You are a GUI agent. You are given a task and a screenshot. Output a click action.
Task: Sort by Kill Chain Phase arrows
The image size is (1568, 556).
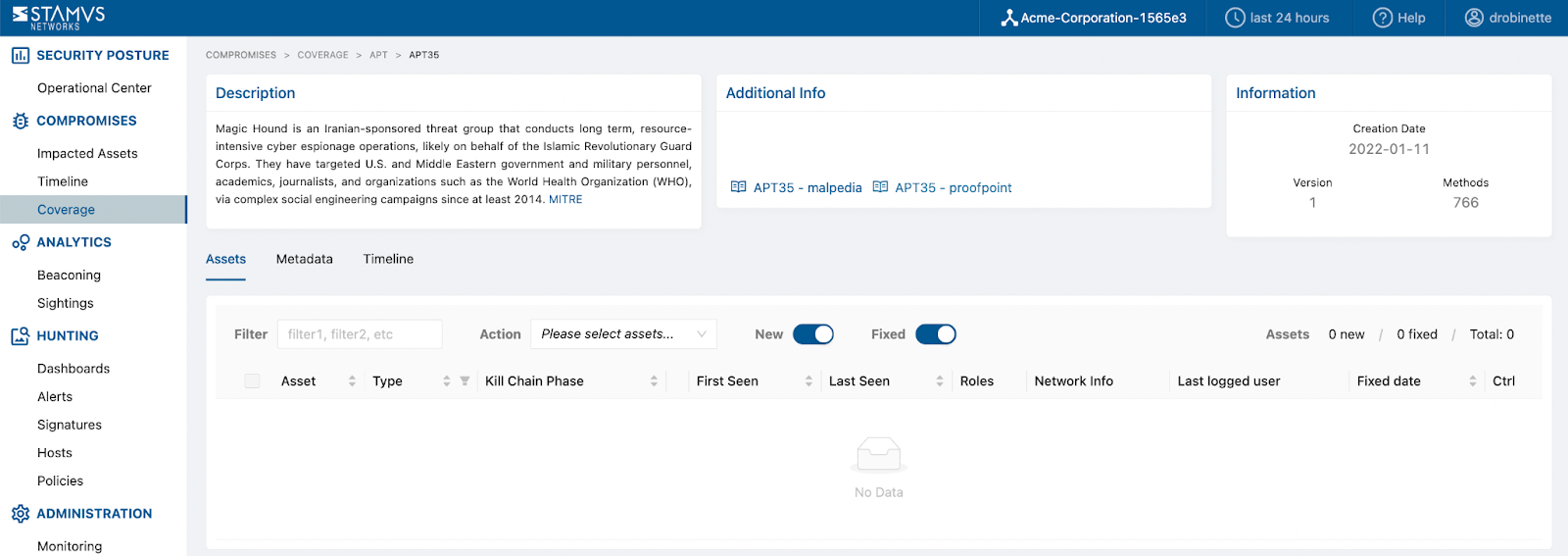(x=654, y=381)
